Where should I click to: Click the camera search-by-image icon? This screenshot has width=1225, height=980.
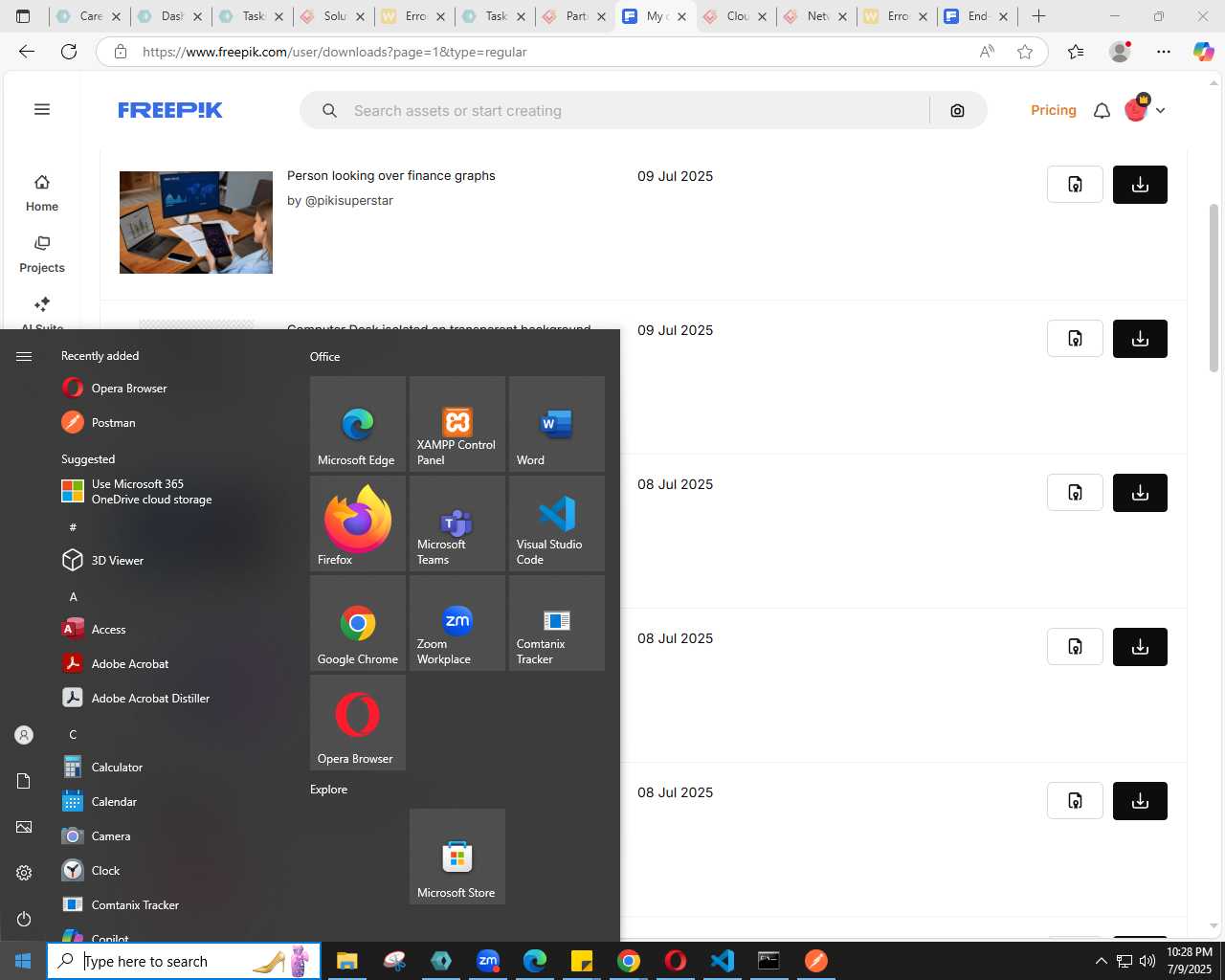[957, 111]
